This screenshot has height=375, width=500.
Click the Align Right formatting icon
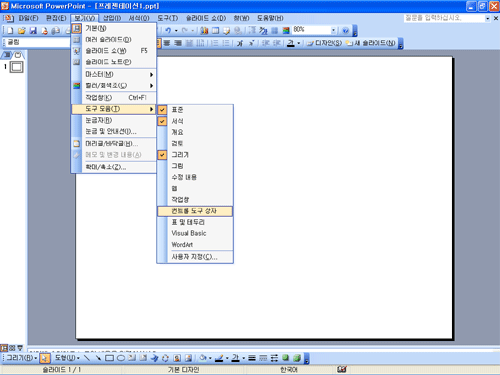178,43
